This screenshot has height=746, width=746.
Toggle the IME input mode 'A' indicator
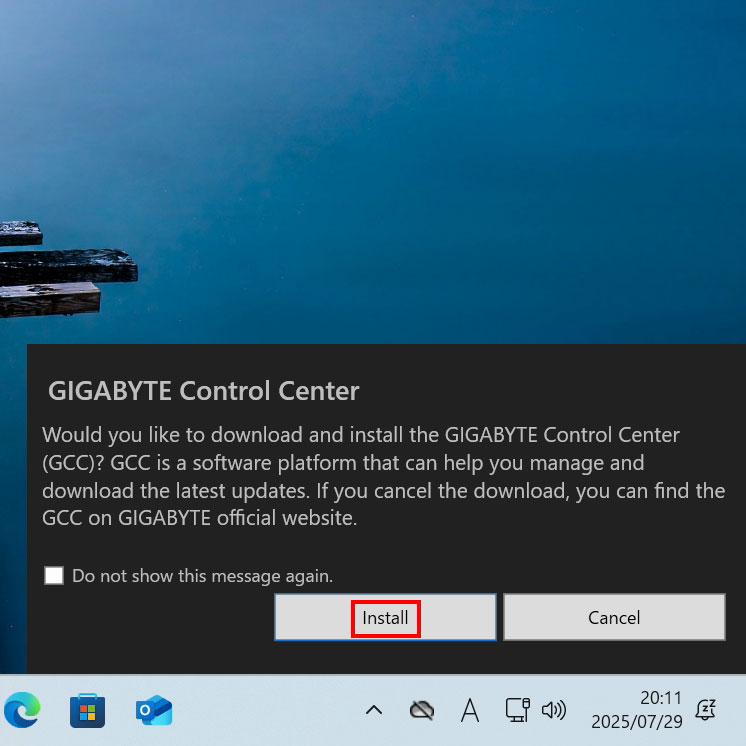coord(470,710)
